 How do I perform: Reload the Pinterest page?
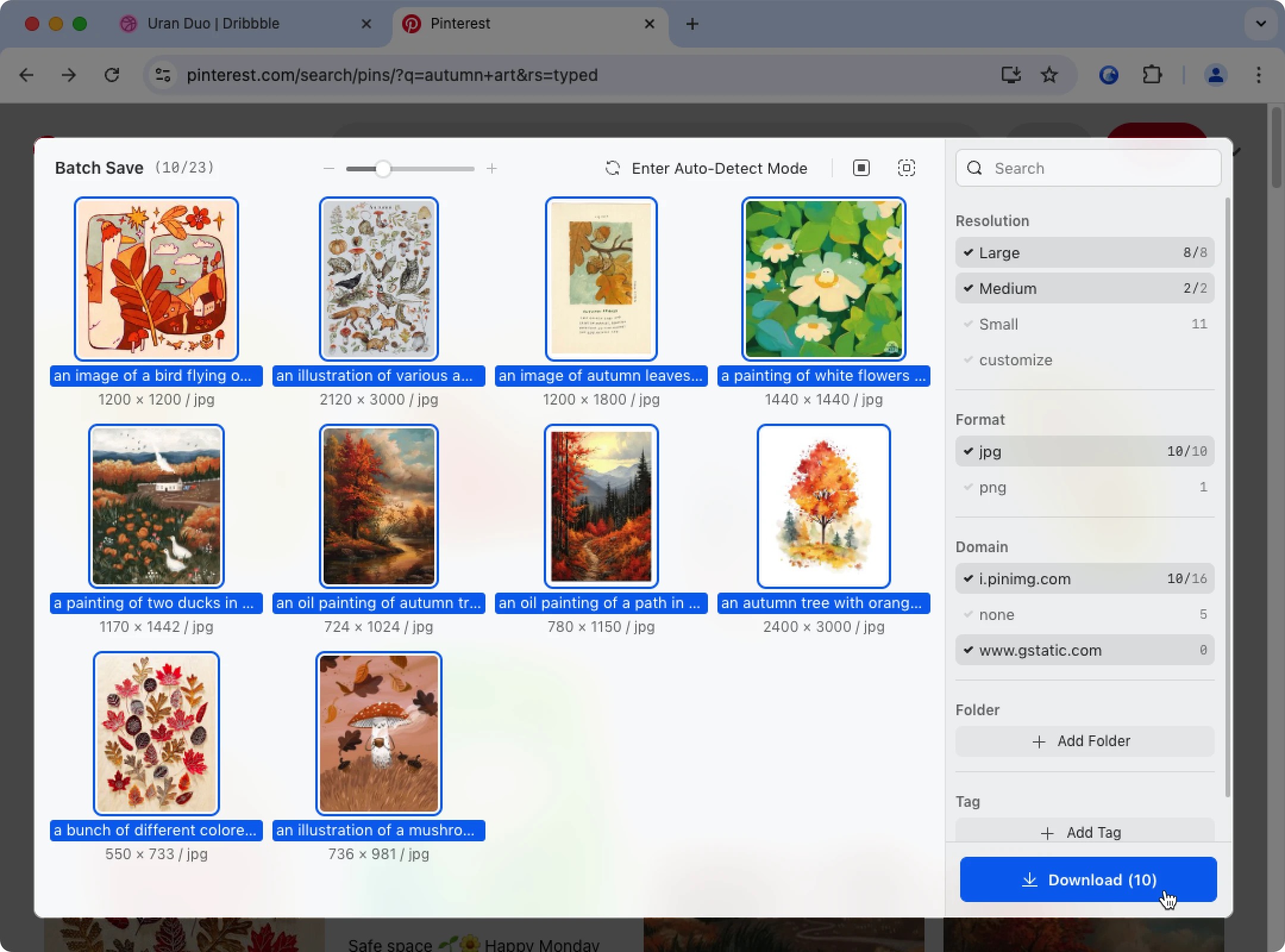pos(112,75)
